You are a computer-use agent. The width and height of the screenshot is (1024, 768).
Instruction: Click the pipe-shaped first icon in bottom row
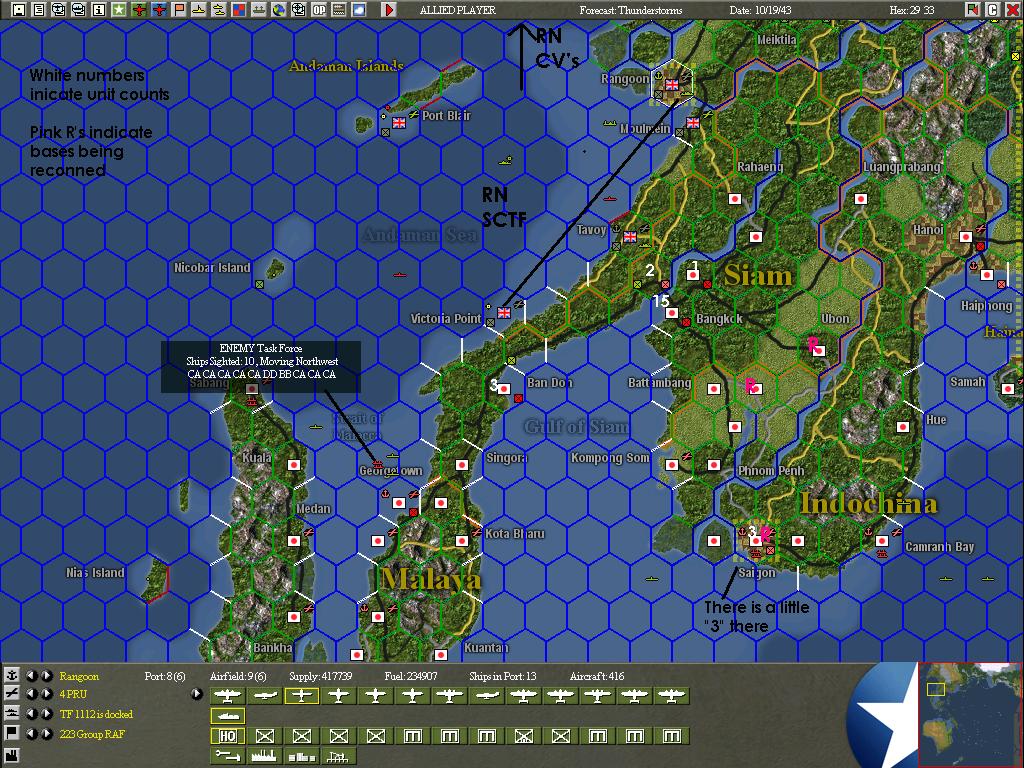coord(227,756)
